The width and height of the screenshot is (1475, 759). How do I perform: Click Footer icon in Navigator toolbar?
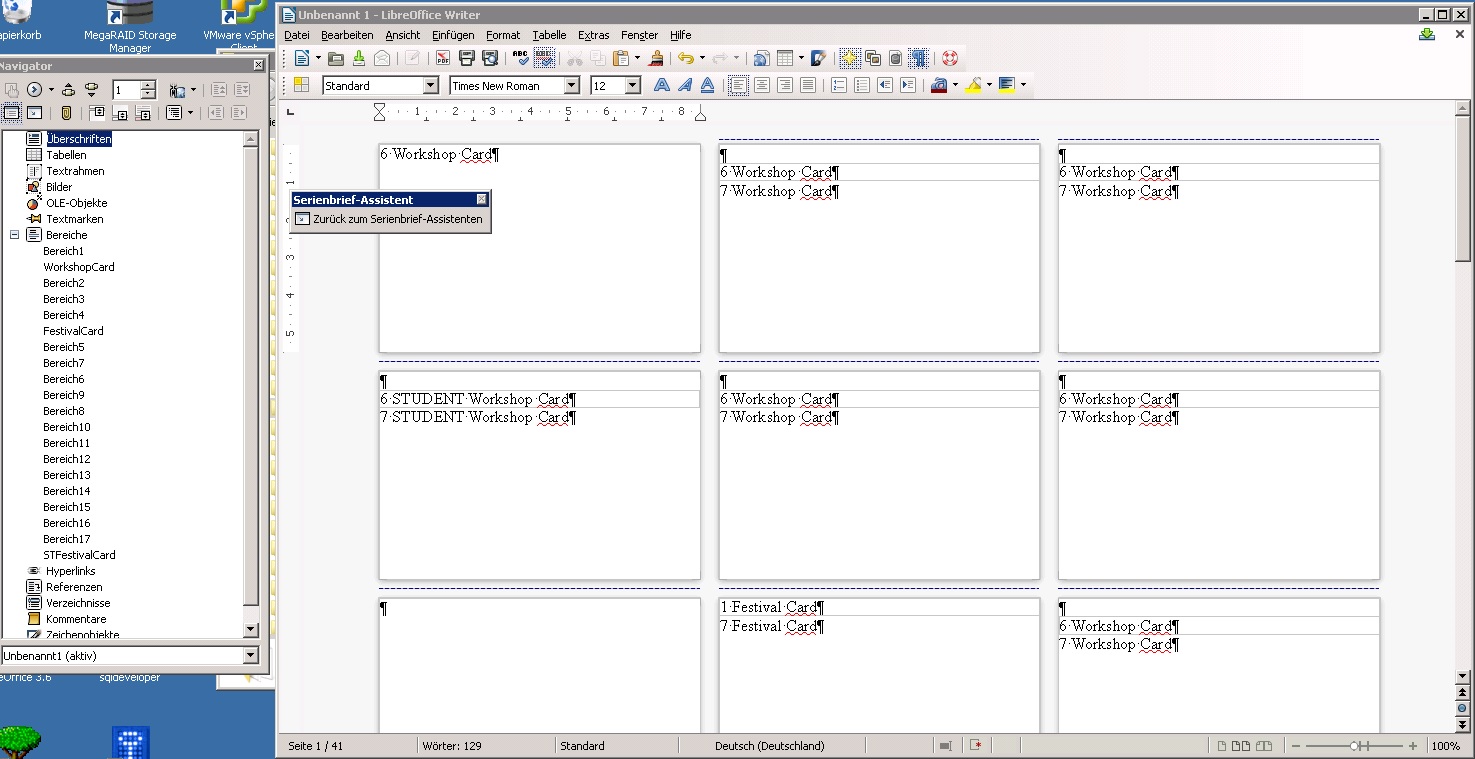120,112
